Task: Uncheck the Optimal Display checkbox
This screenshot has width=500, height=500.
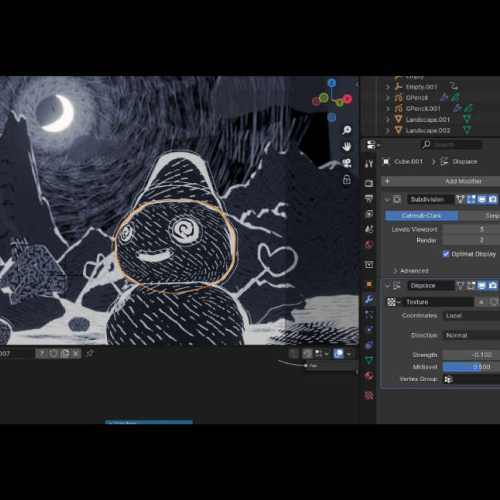Action: pos(446,254)
